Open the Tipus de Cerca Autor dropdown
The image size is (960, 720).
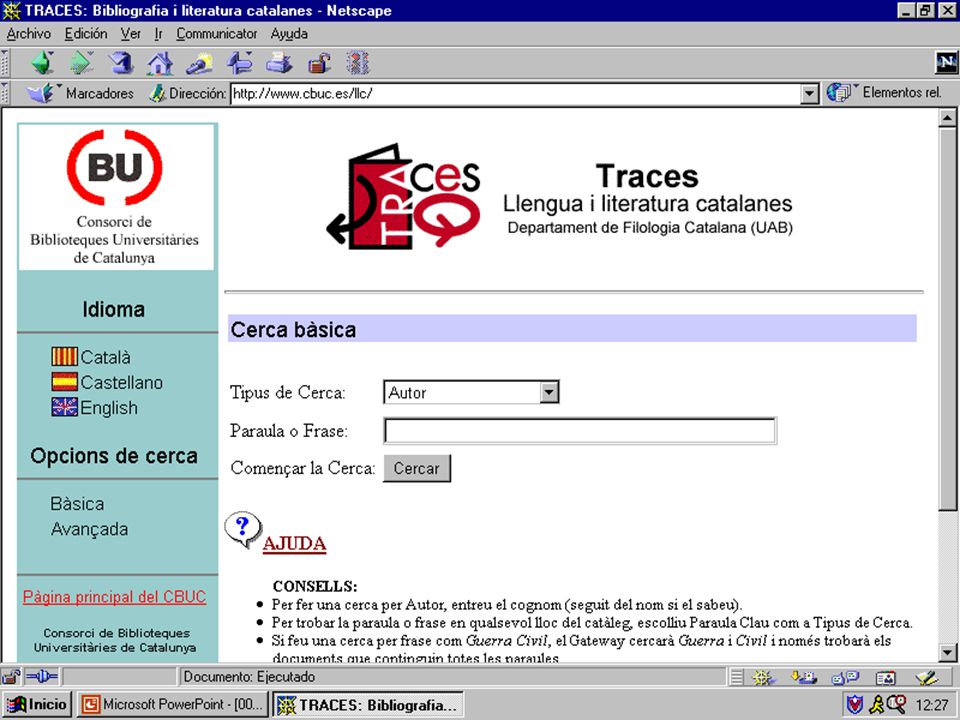[x=471, y=392]
